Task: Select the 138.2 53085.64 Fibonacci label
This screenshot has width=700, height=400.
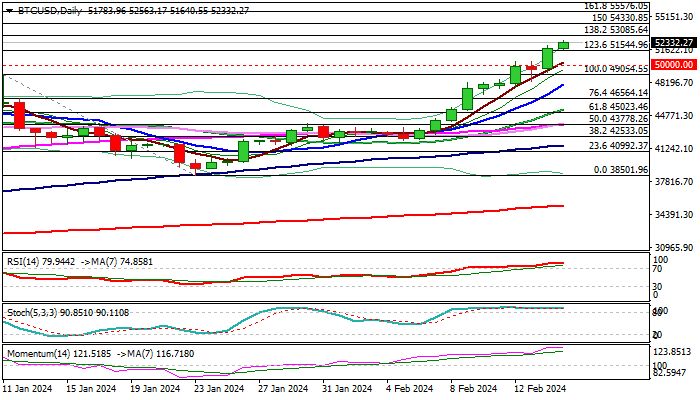Action: [616, 30]
